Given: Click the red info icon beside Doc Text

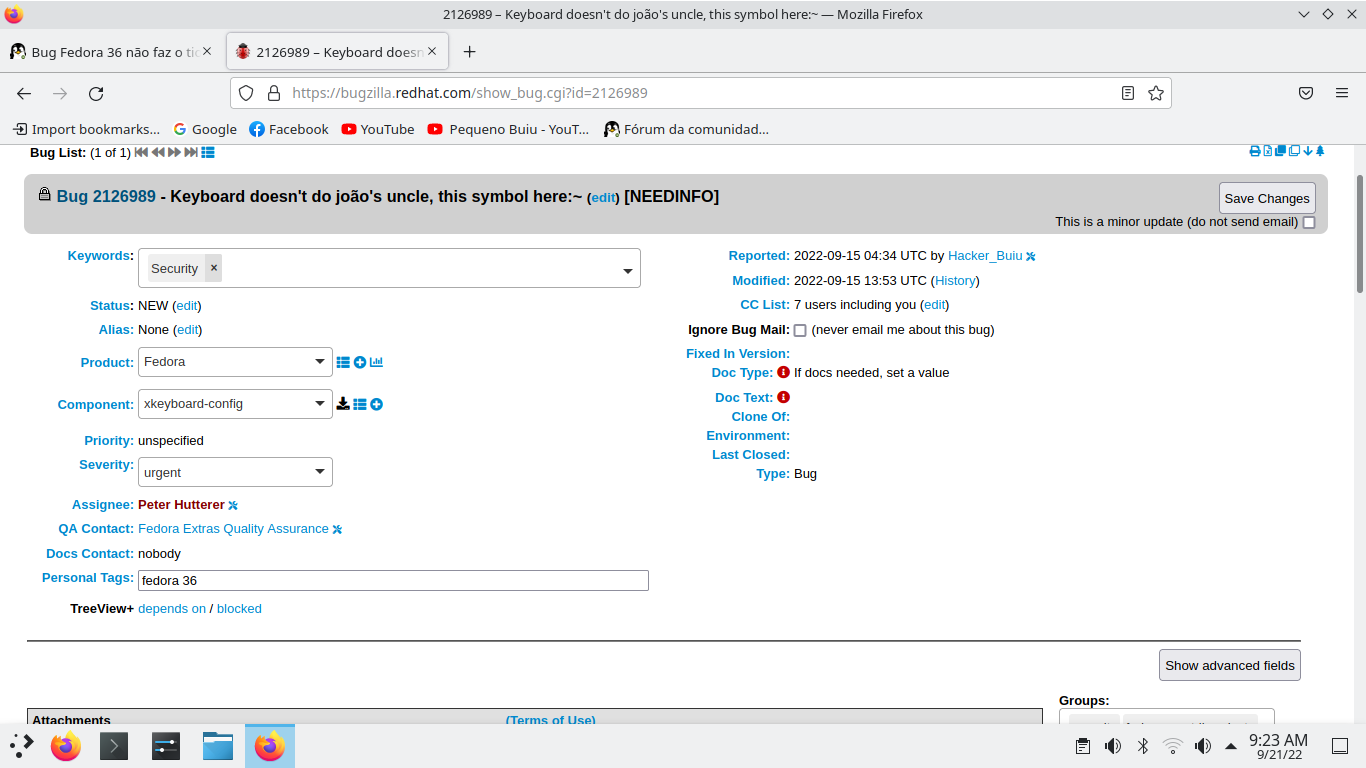Looking at the screenshot, I should [x=783, y=397].
